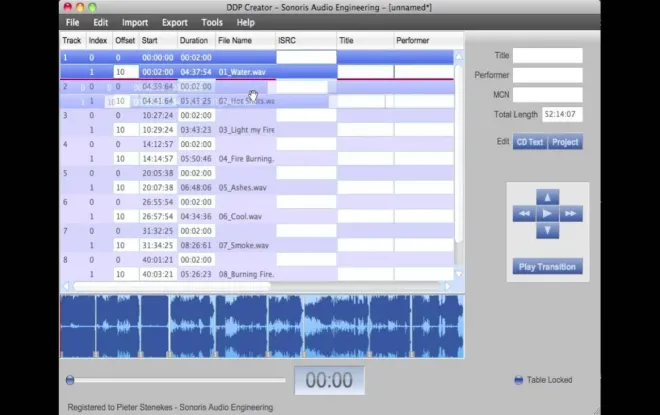Image resolution: width=660 pixels, height=415 pixels.
Task: Select file name 05_Ashes.wav
Action: pos(242,187)
